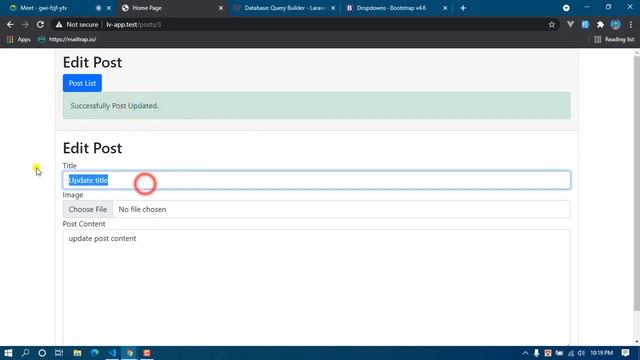The height and width of the screenshot is (360, 640).
Task: Switch to Database: Query Builder tab
Action: pos(284,8)
